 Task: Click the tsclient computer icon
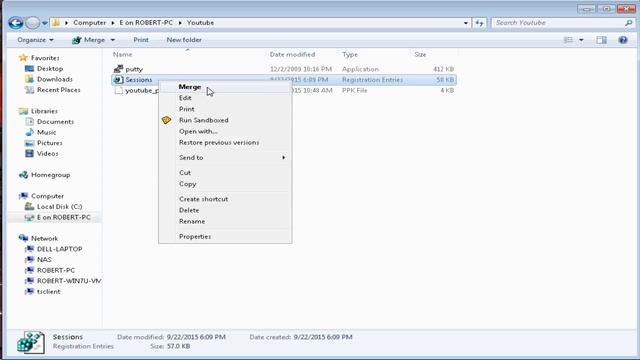coord(29,291)
